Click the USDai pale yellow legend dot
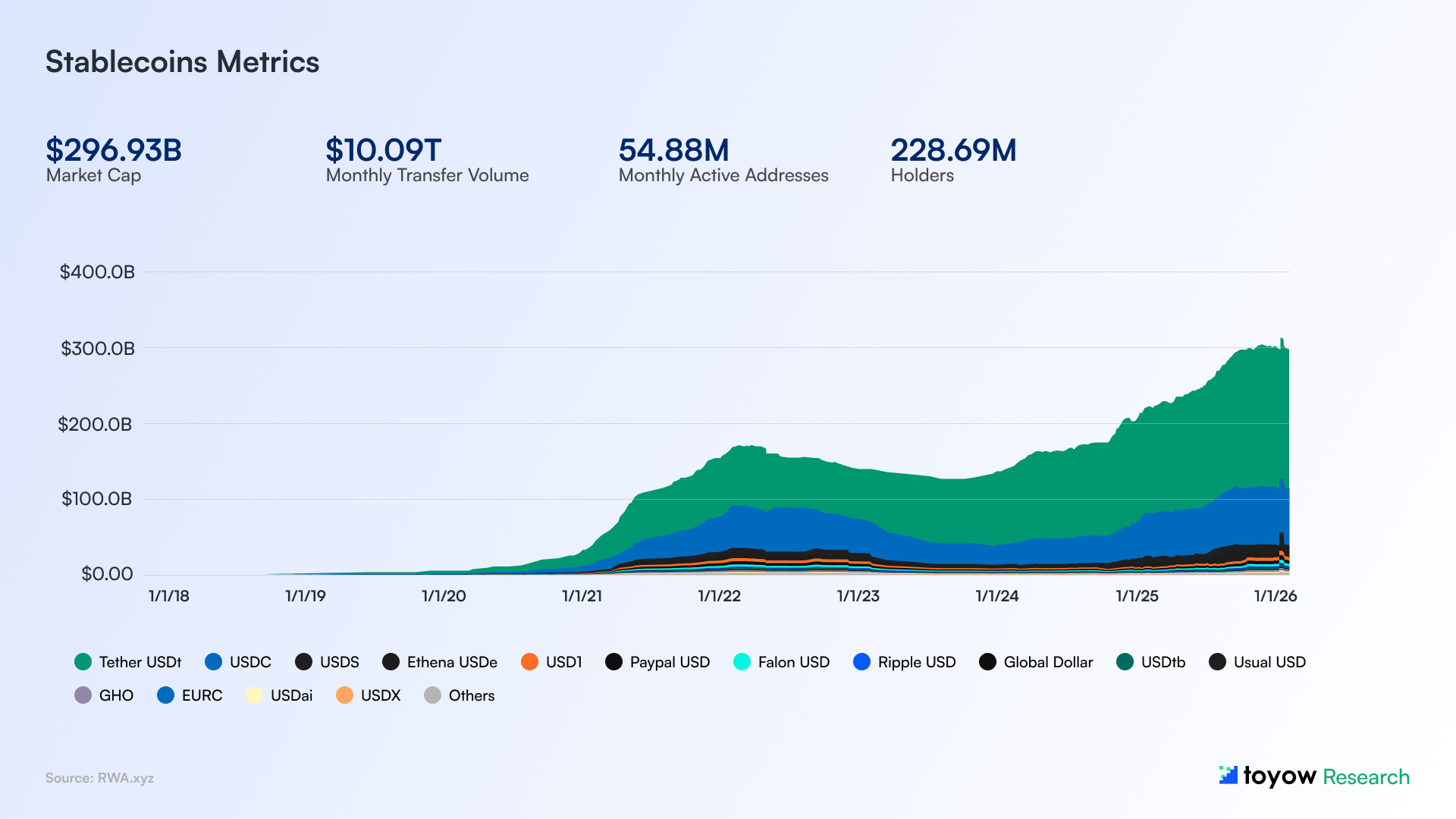This screenshot has width=1456, height=819. tap(254, 695)
